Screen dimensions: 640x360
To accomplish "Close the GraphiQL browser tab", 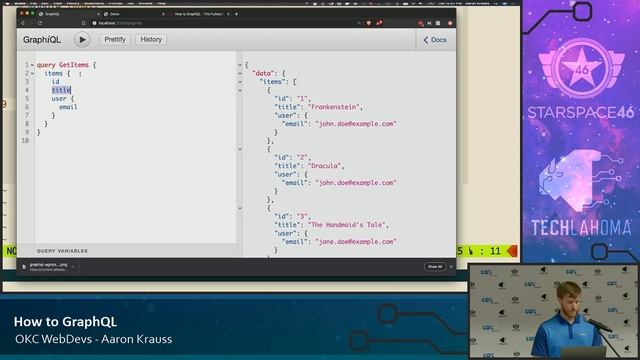I will click(98, 14).
